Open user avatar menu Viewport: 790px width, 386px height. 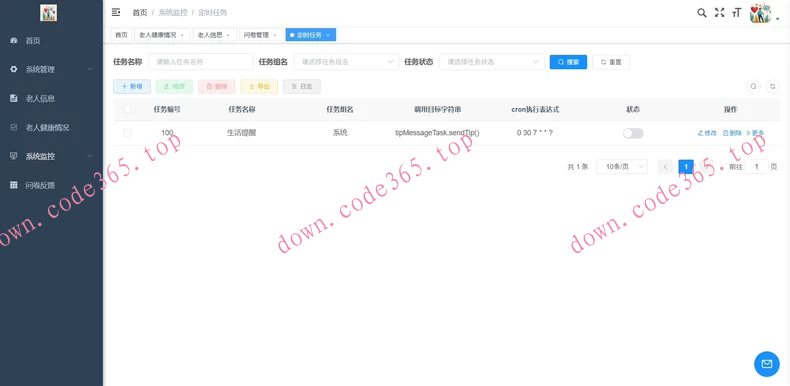point(760,13)
